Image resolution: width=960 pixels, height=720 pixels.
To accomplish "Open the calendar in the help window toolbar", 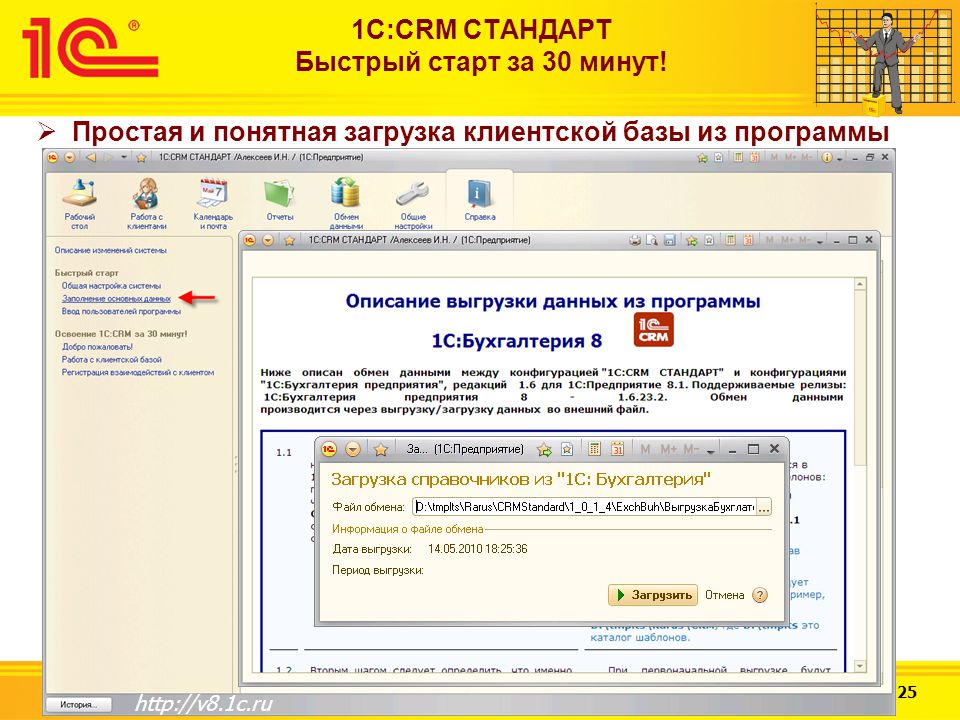I will 748,241.
